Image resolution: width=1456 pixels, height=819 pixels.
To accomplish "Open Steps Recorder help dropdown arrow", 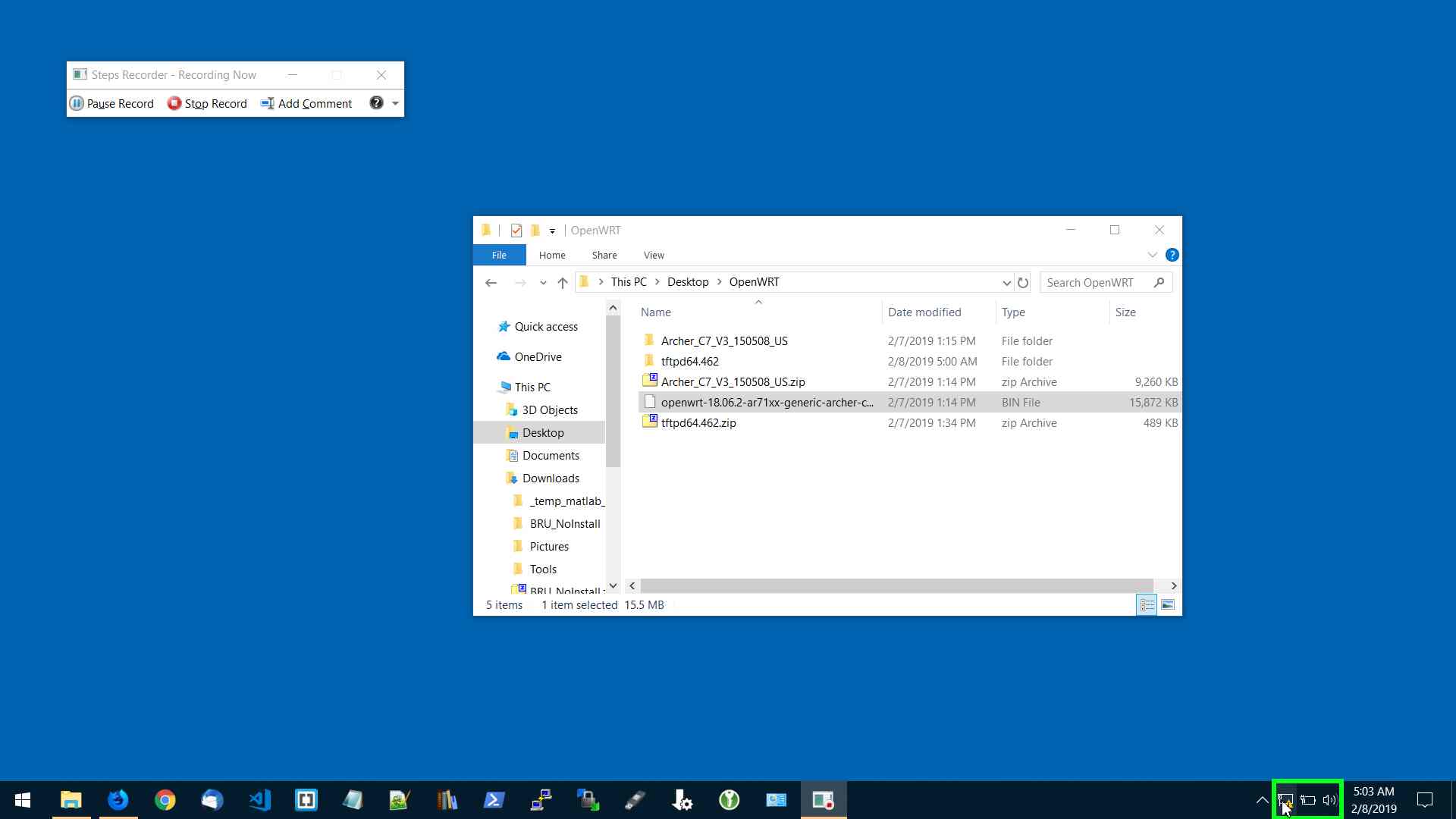I will click(395, 104).
